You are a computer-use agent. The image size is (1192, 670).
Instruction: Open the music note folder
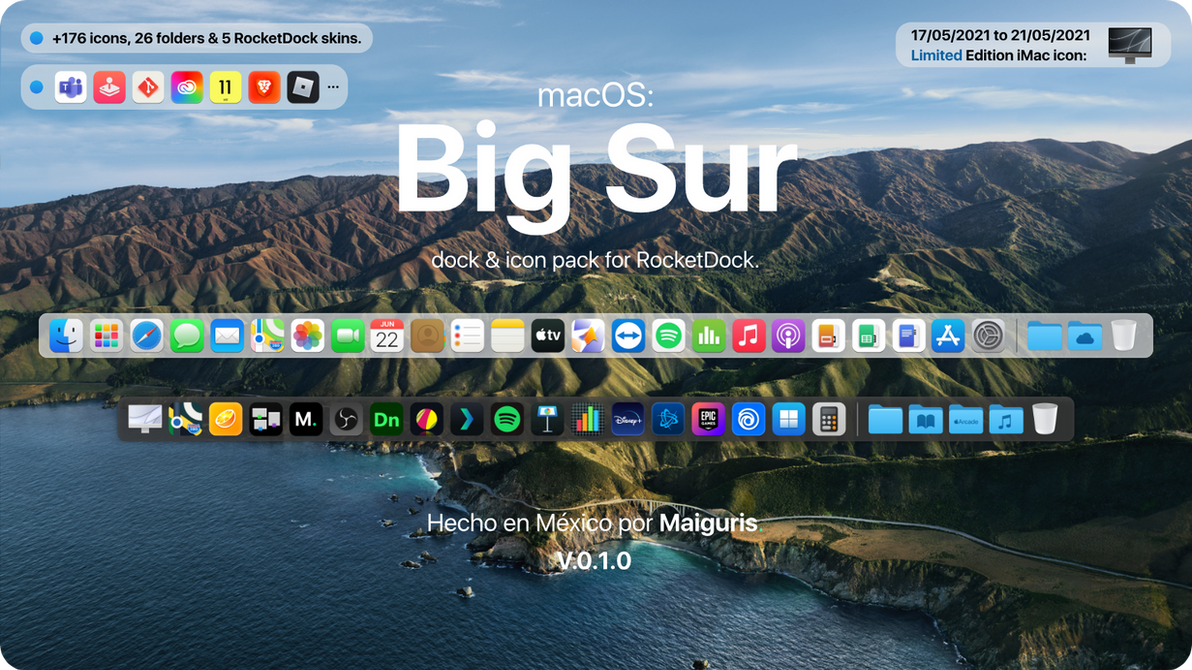1006,419
